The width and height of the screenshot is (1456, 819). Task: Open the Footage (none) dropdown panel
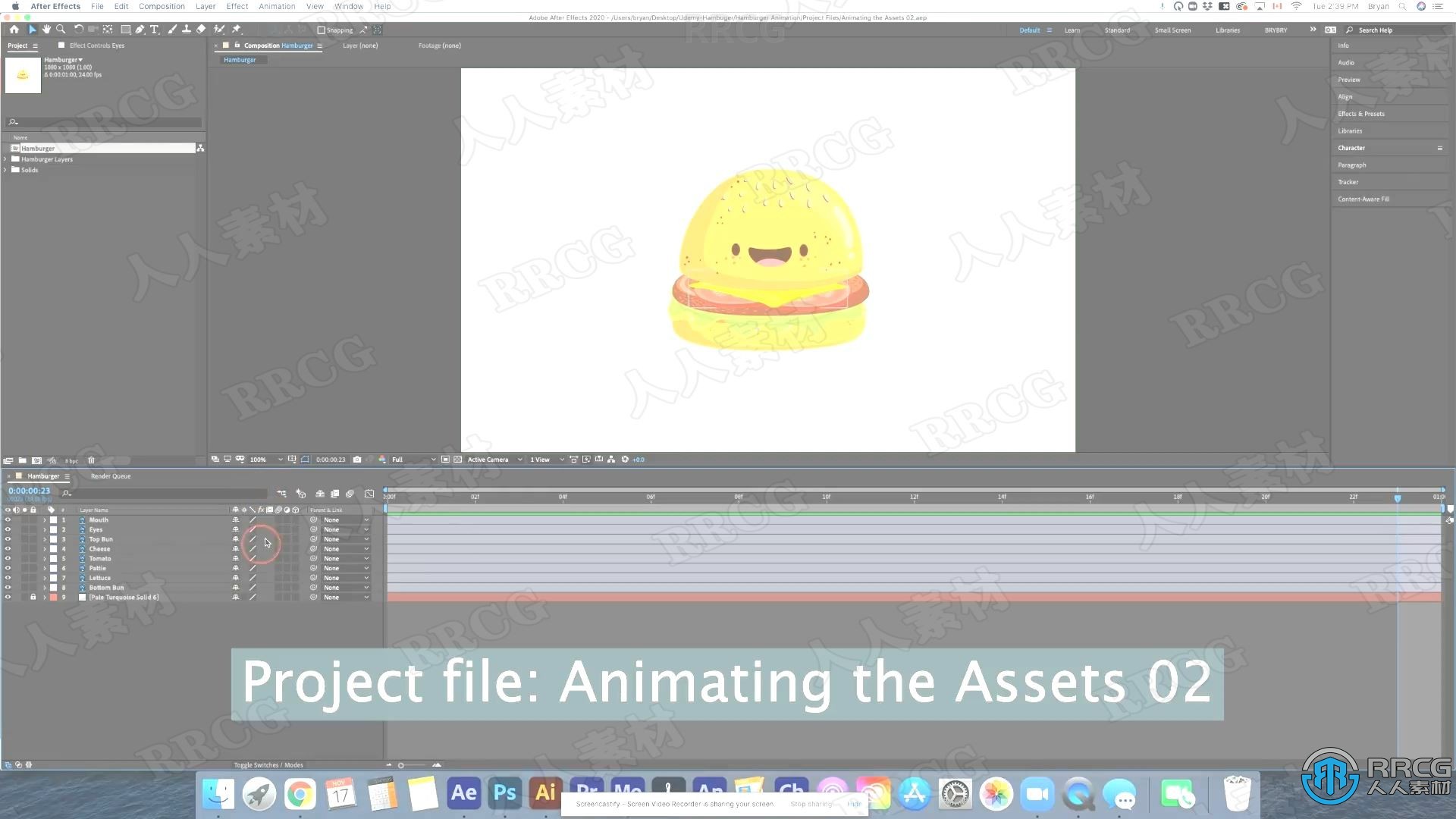click(440, 45)
